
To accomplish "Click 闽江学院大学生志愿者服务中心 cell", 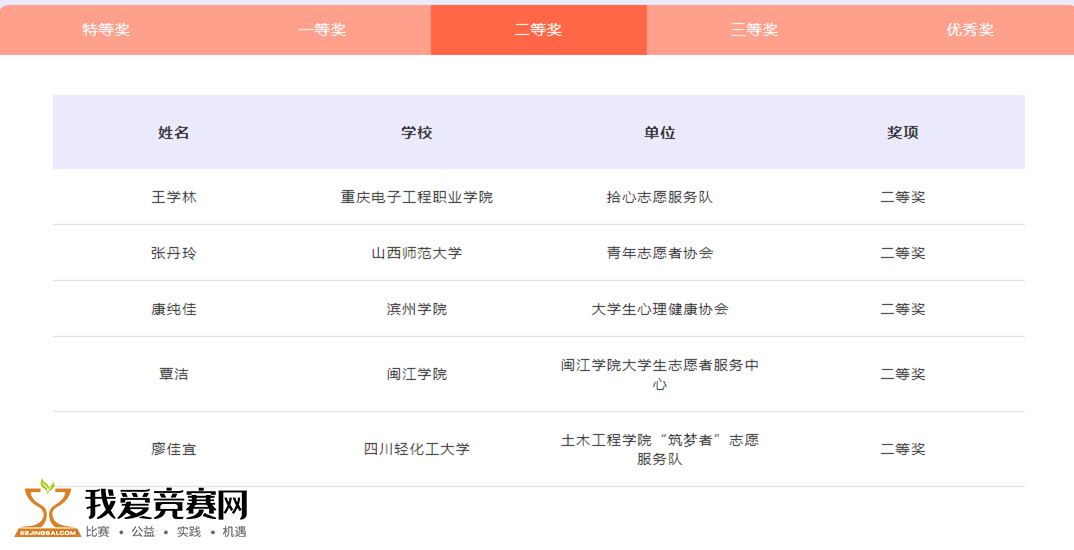I will (660, 375).
